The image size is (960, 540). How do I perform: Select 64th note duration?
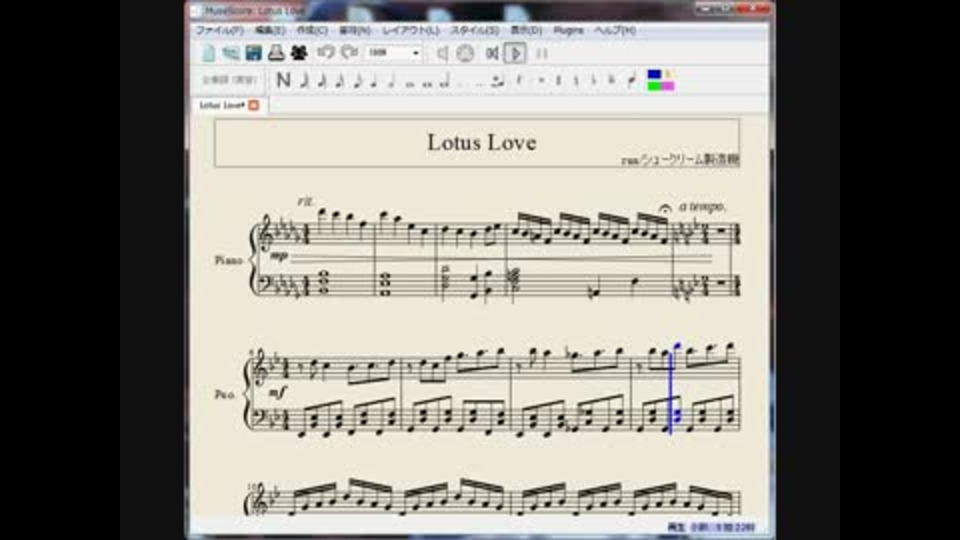click(x=304, y=80)
